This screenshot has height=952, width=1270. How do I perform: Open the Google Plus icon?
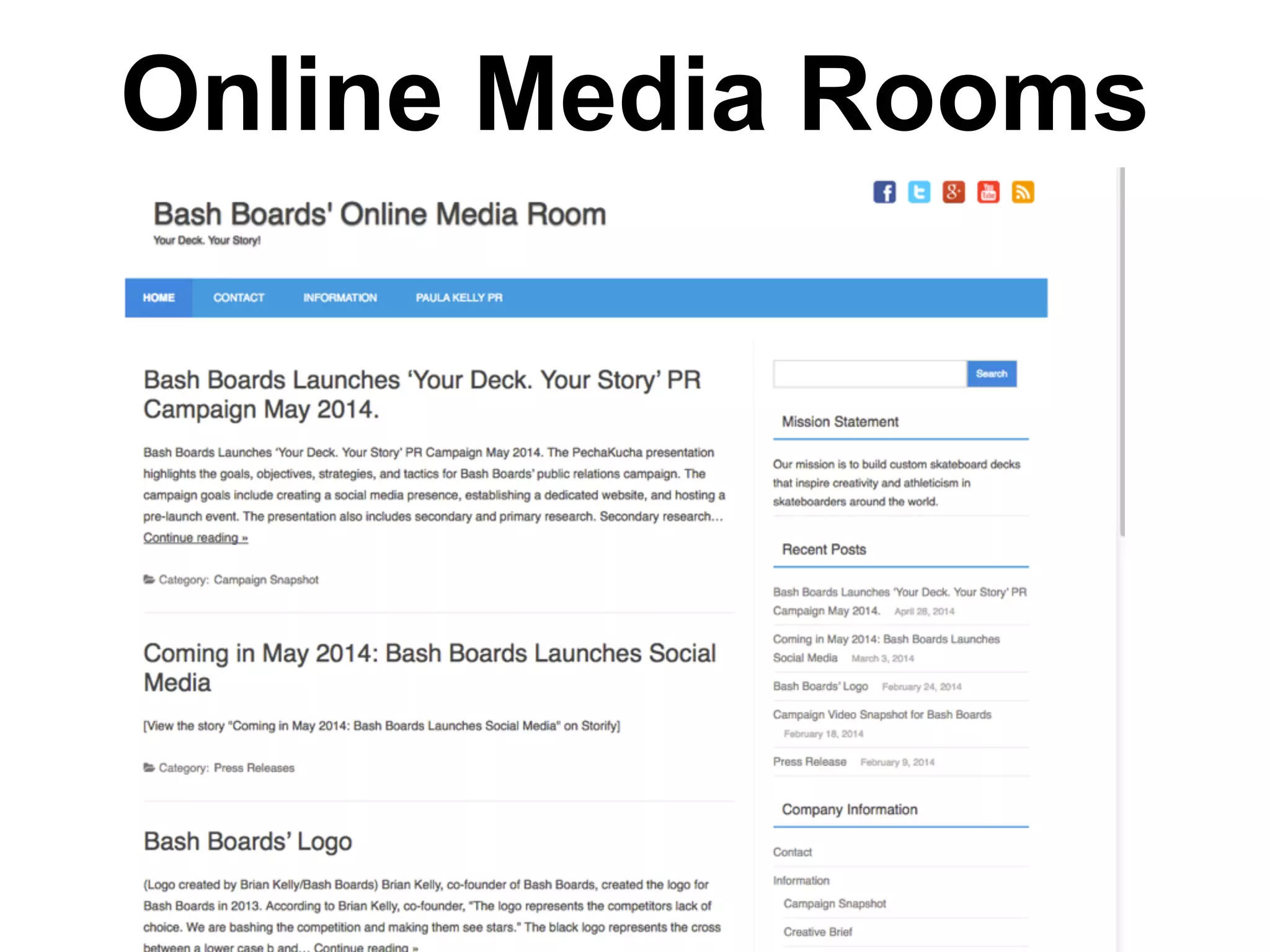pyautogui.click(x=954, y=192)
